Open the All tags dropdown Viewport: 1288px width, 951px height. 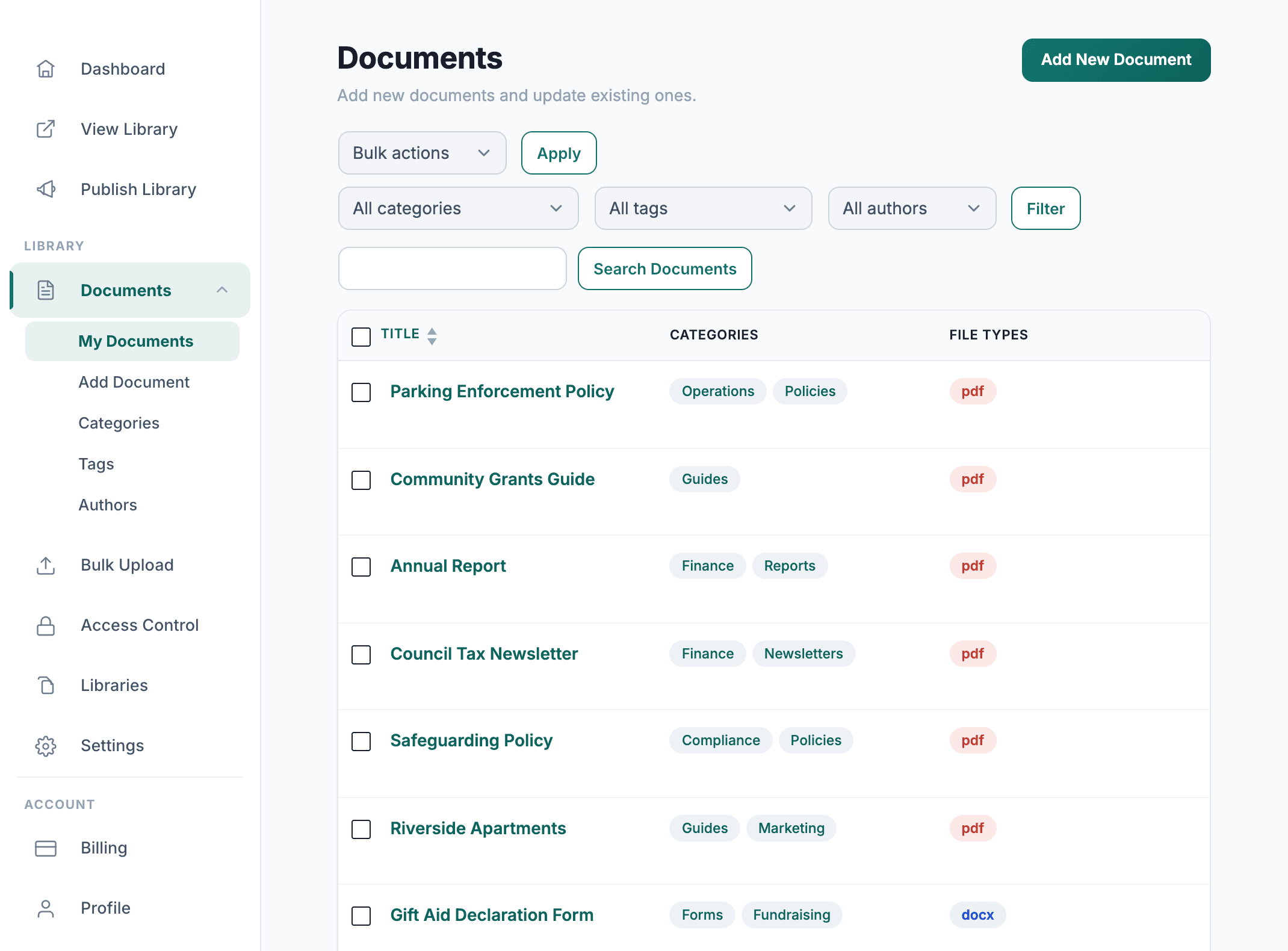[x=703, y=208]
